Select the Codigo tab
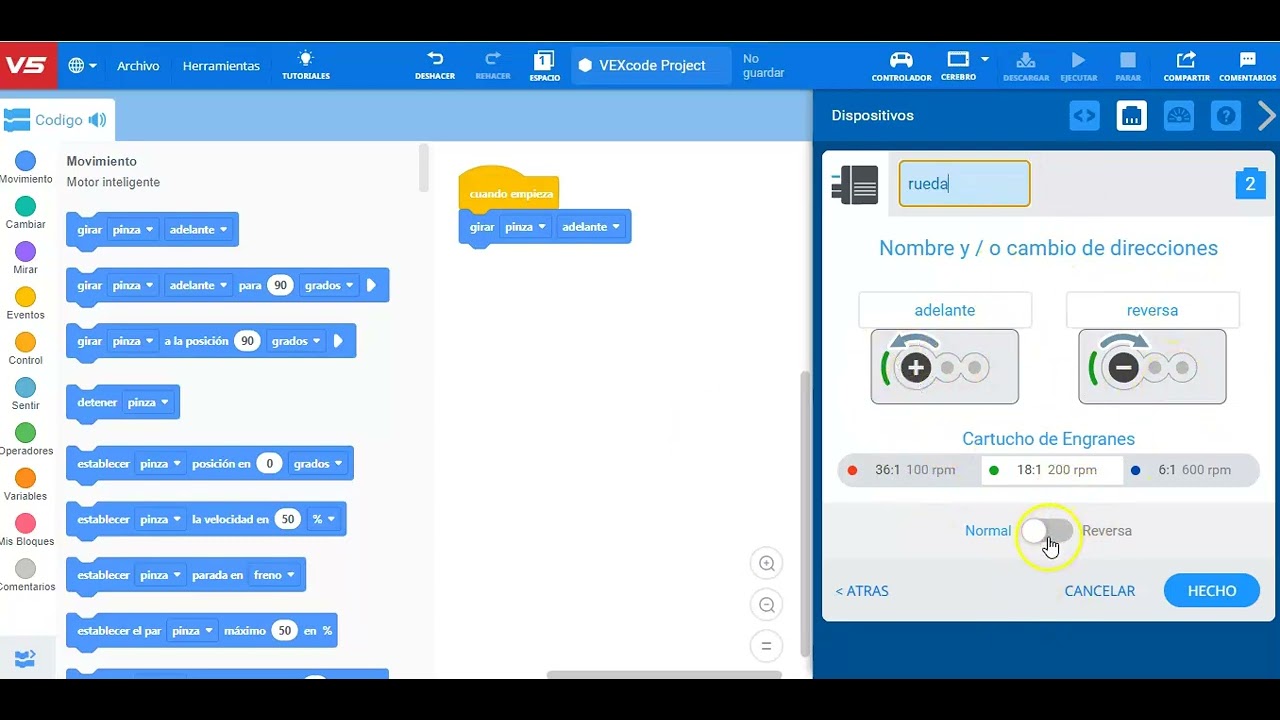 click(x=57, y=120)
